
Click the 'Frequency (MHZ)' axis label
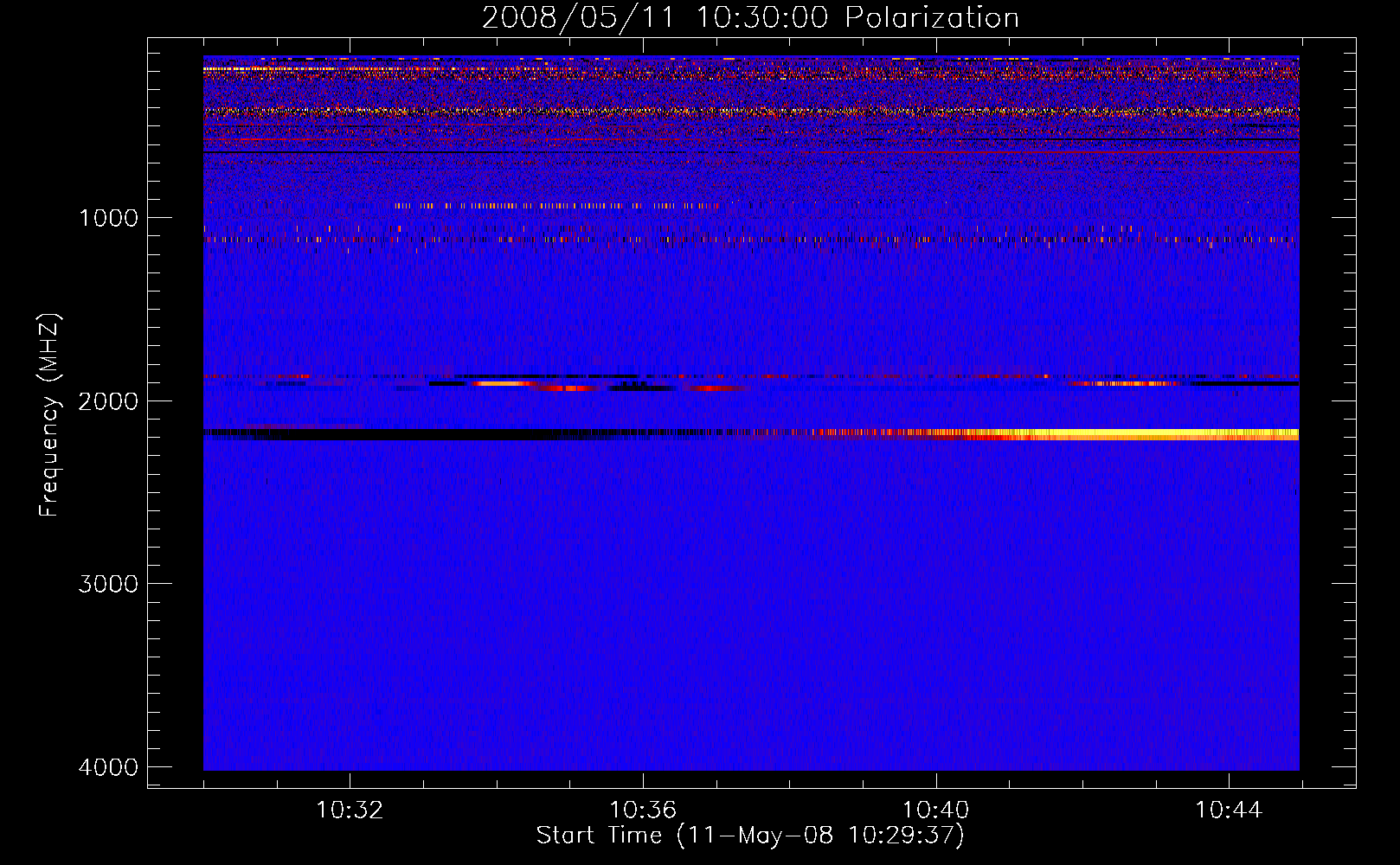[49, 415]
